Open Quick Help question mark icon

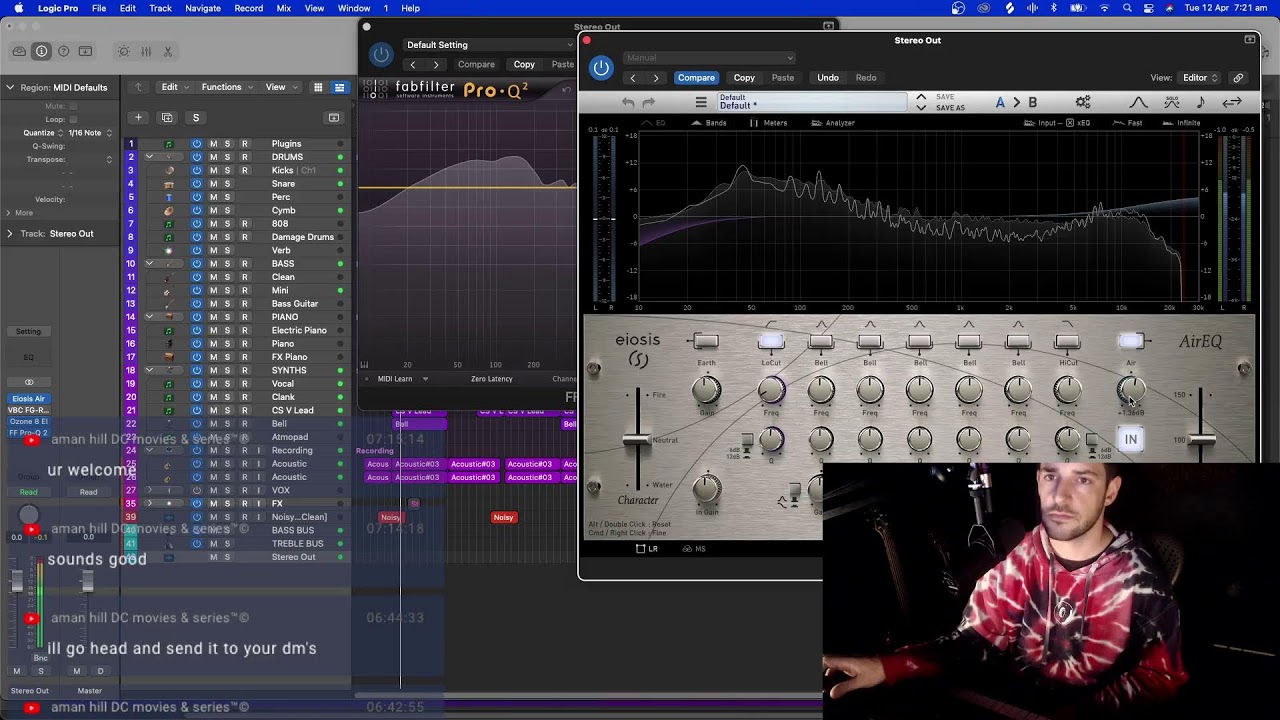pos(64,51)
